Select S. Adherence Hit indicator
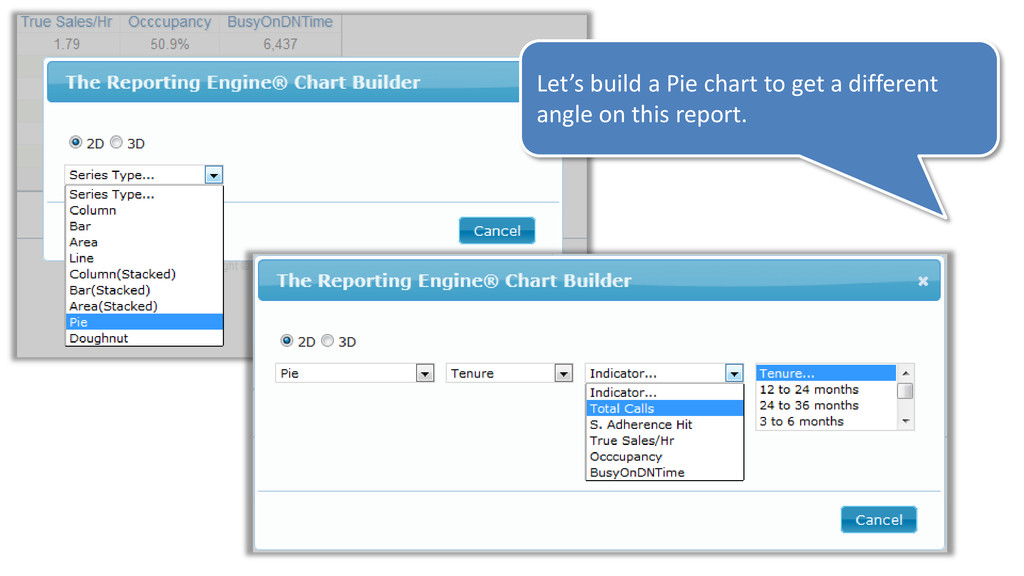This screenshot has height=576, width=1024. (x=665, y=424)
